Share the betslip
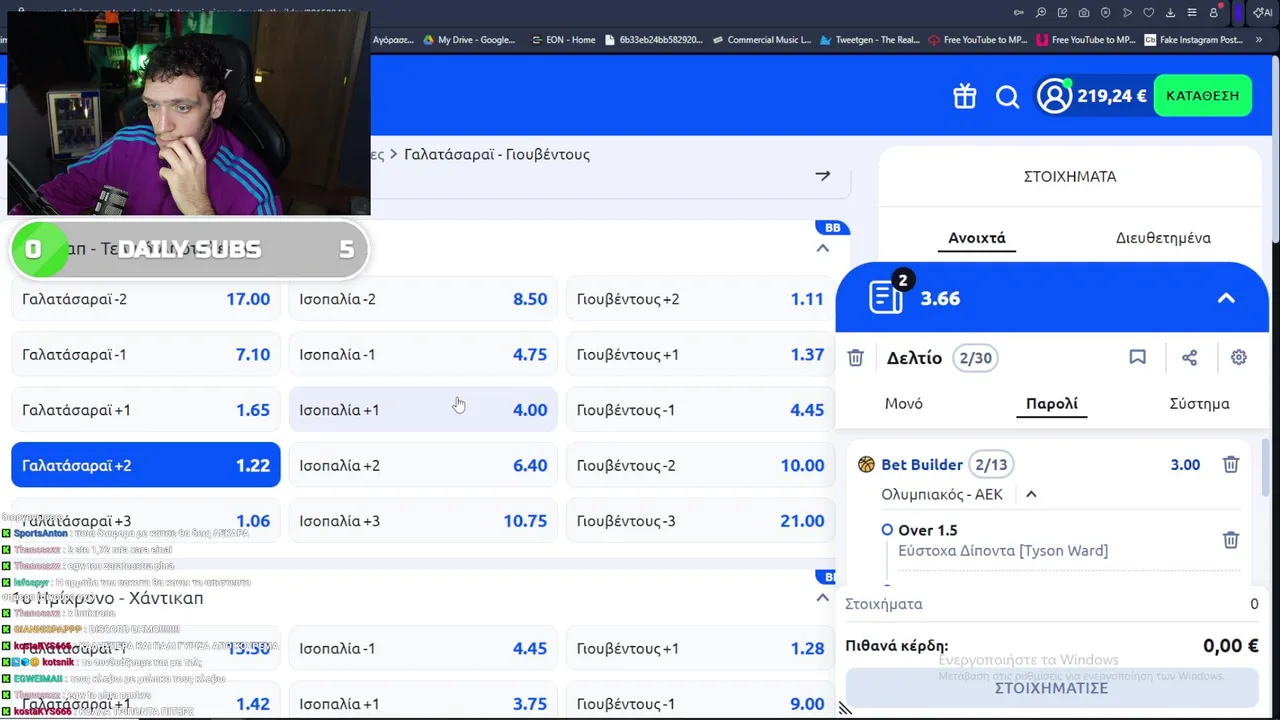 click(1189, 357)
